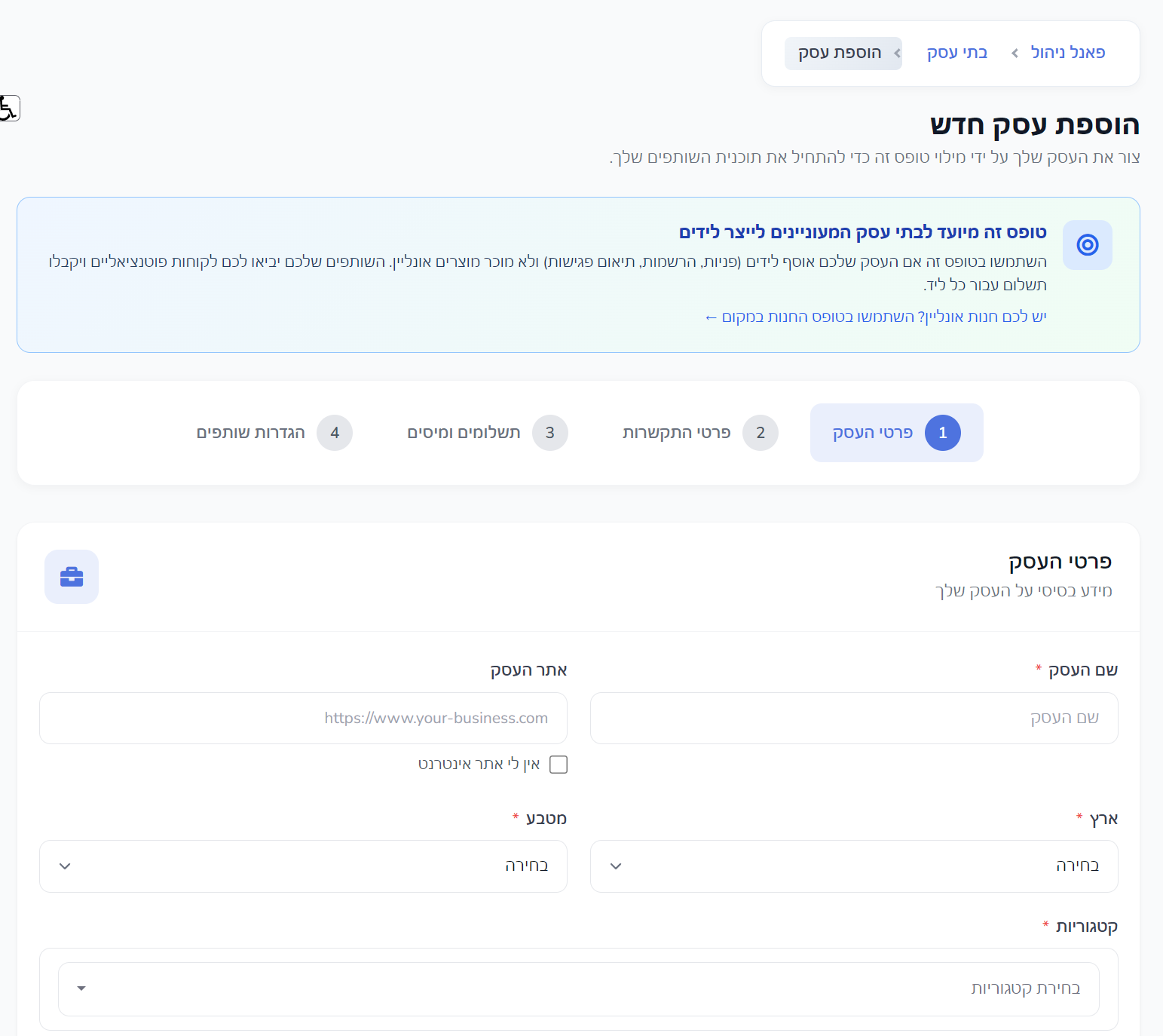Open בתי עסק breadcrumb link
The width and height of the screenshot is (1163, 1036).
pyautogui.click(x=956, y=53)
